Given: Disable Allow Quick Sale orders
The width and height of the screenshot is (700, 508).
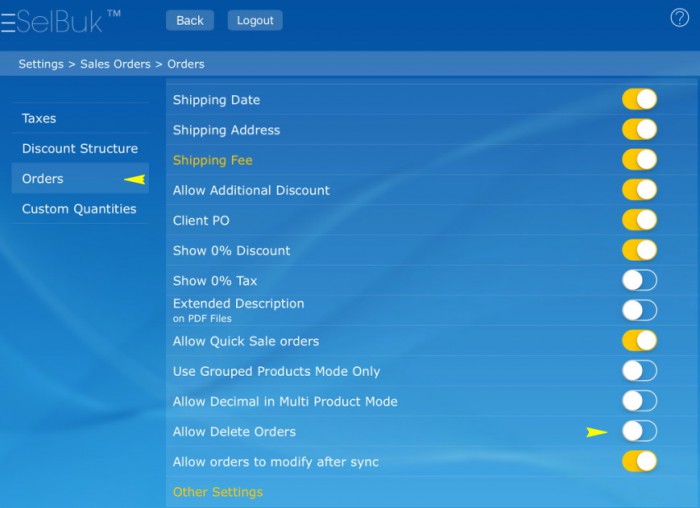Looking at the screenshot, I should tap(639, 341).
